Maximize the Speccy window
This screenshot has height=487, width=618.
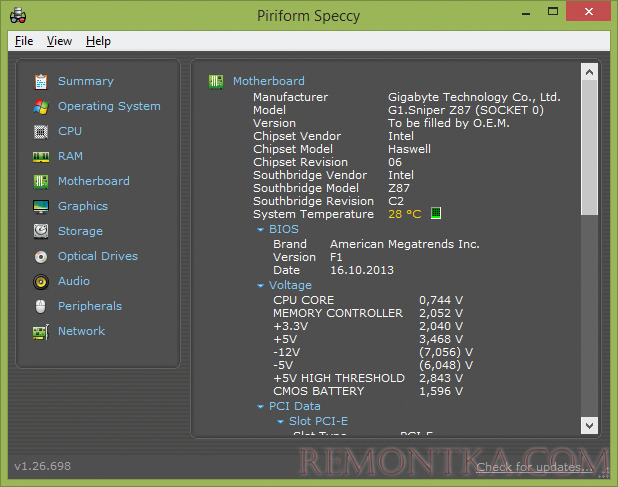(x=553, y=12)
